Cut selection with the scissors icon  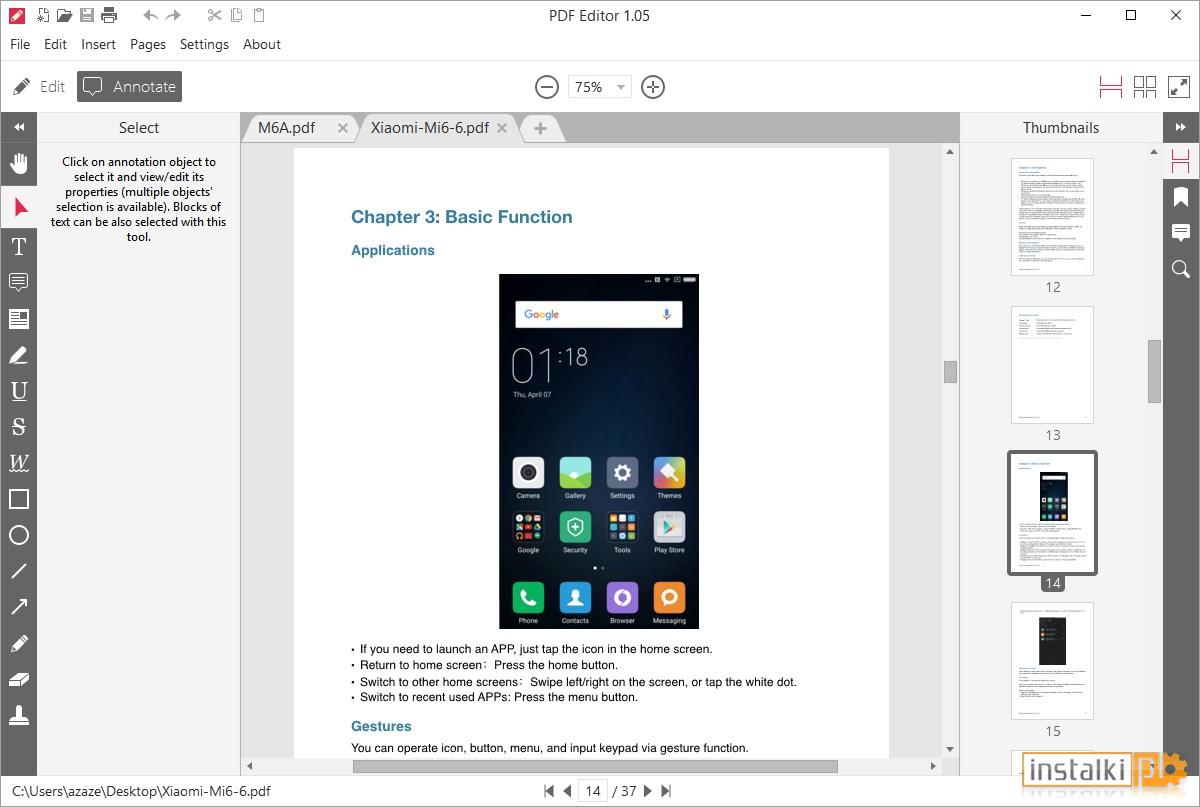pos(214,15)
